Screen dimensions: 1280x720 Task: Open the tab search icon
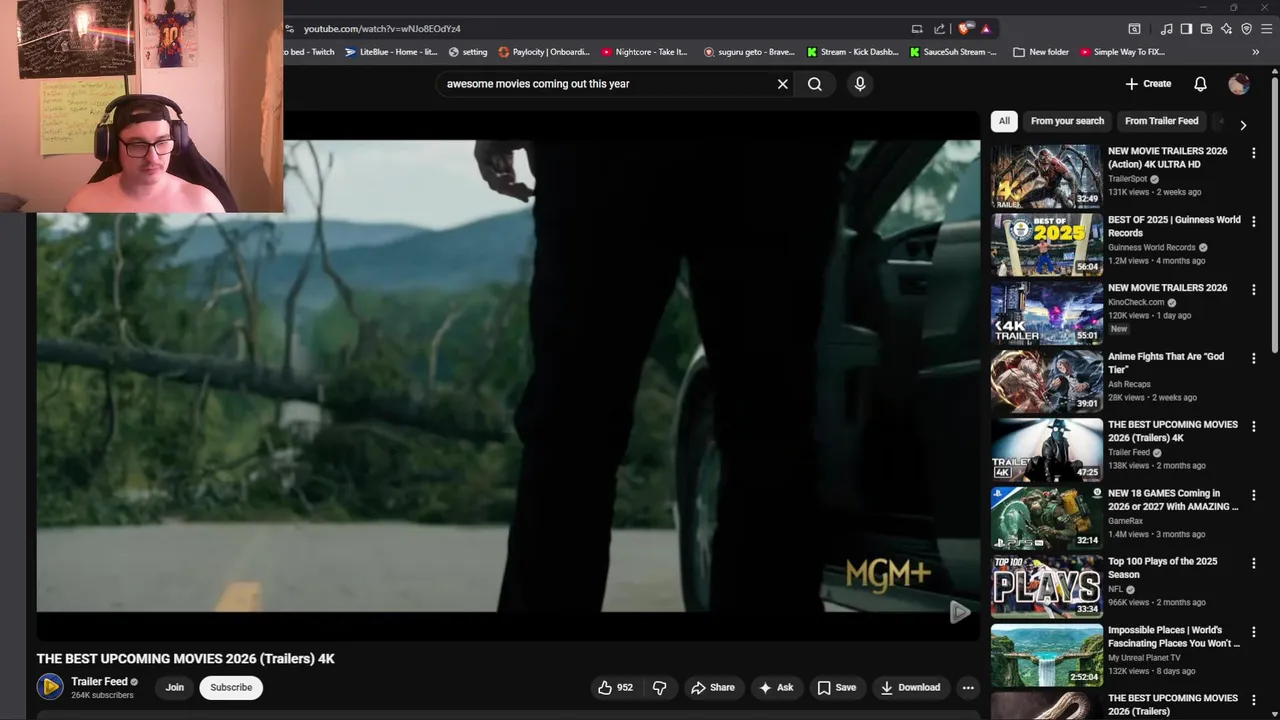[x=1134, y=29]
